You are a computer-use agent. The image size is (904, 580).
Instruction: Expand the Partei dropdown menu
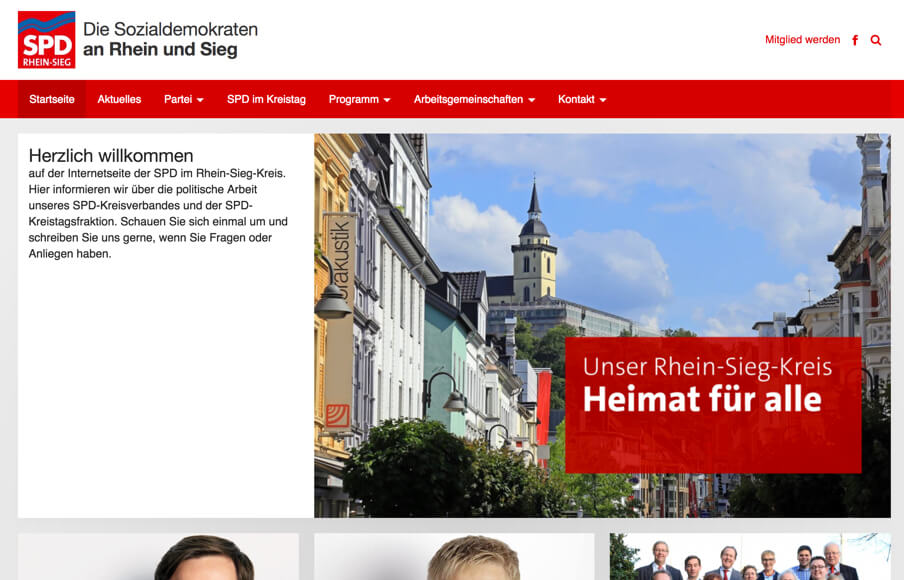(183, 99)
